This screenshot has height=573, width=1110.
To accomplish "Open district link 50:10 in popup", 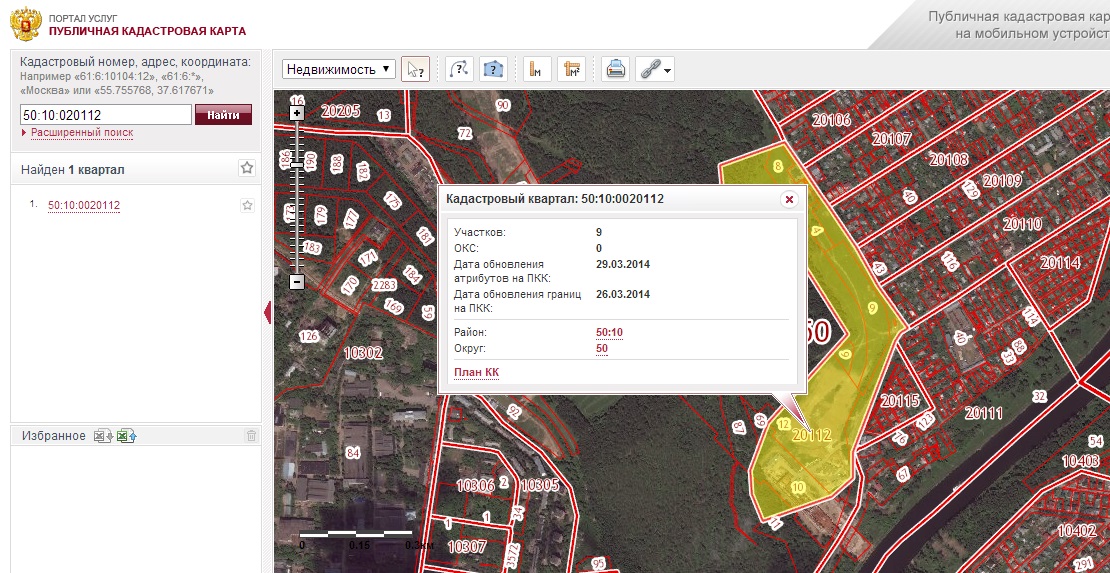I will click(609, 332).
